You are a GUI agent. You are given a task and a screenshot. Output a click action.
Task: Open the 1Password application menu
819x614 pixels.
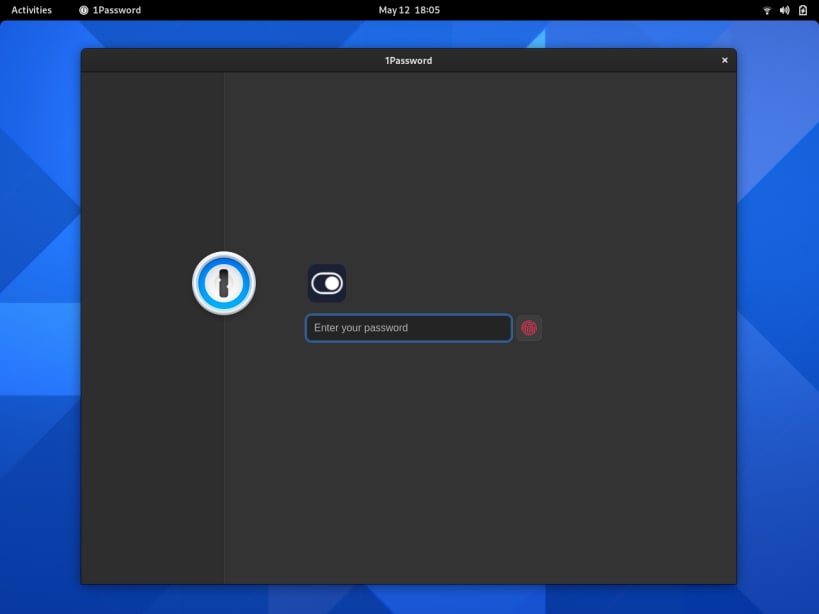click(x=109, y=10)
